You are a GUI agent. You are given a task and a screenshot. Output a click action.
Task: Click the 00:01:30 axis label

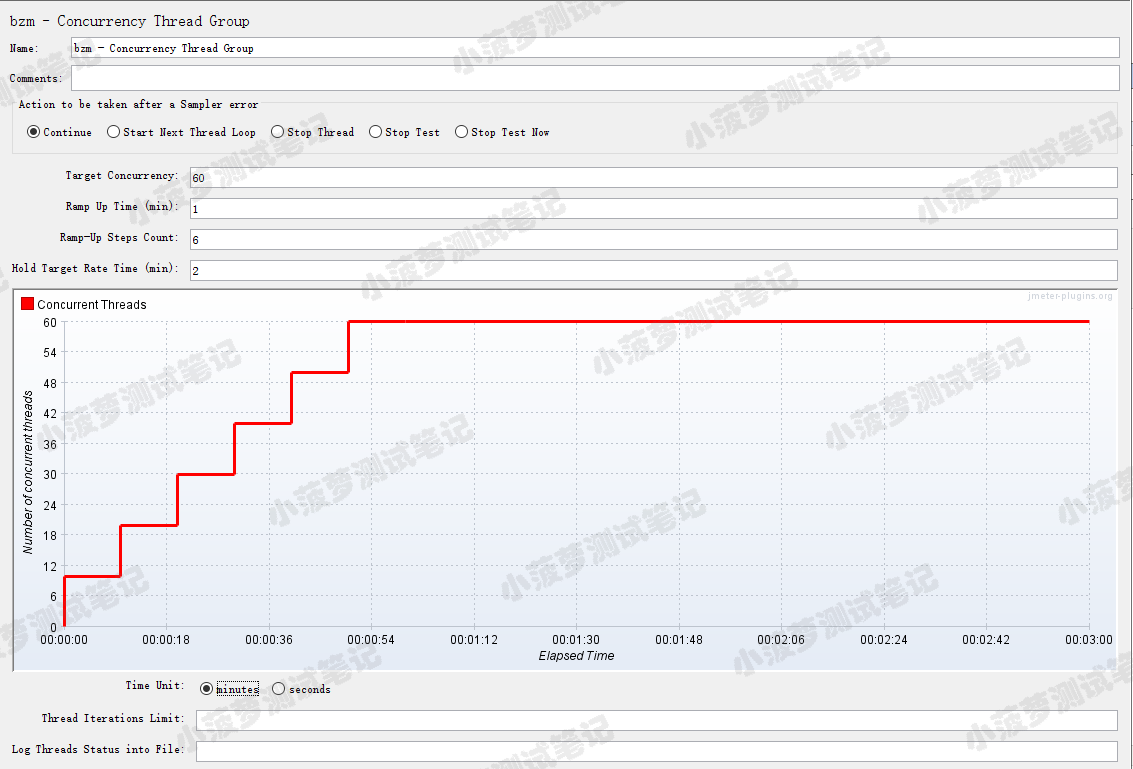tap(576, 640)
